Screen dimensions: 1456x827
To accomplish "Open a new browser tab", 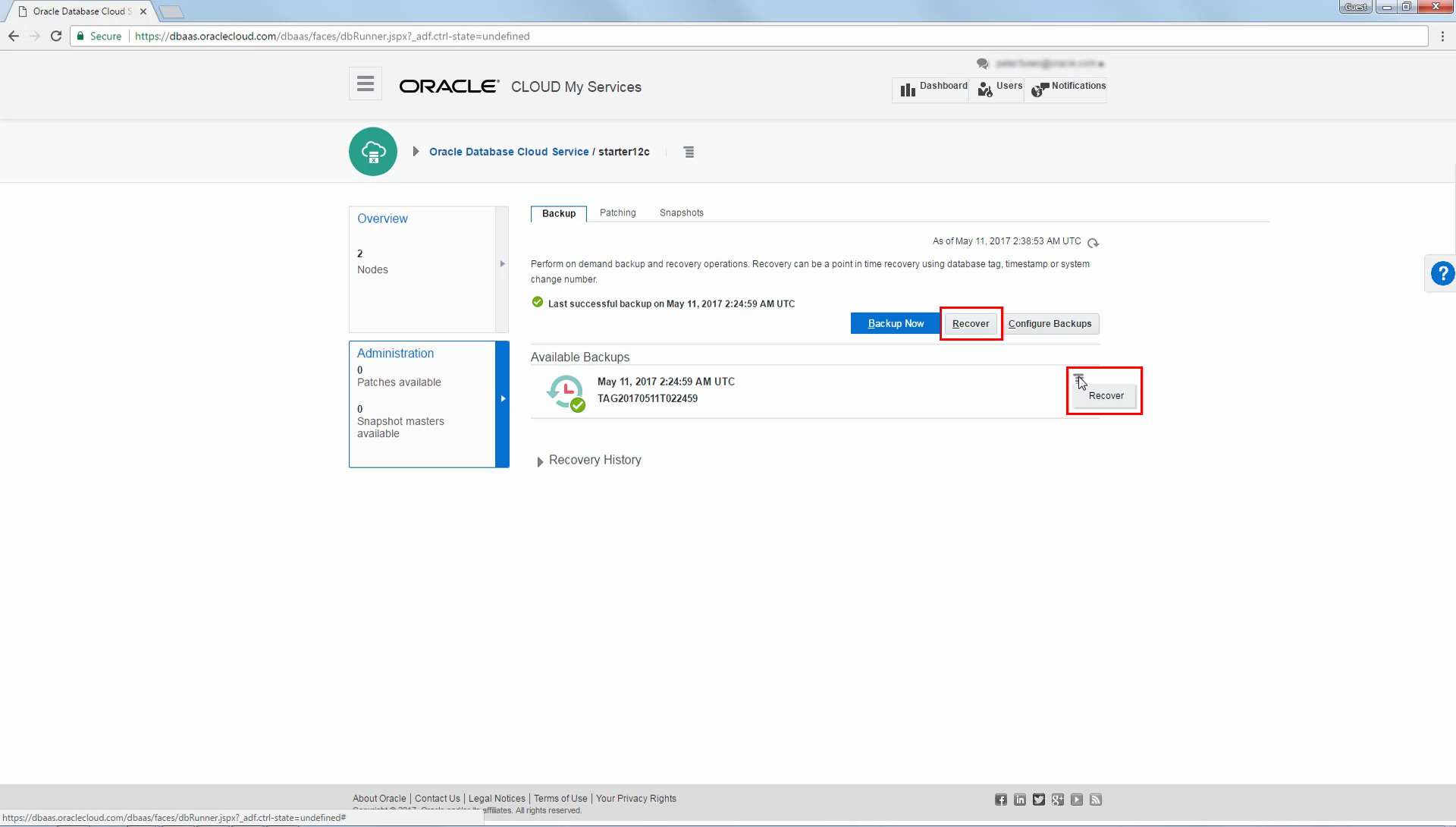I will [x=171, y=11].
